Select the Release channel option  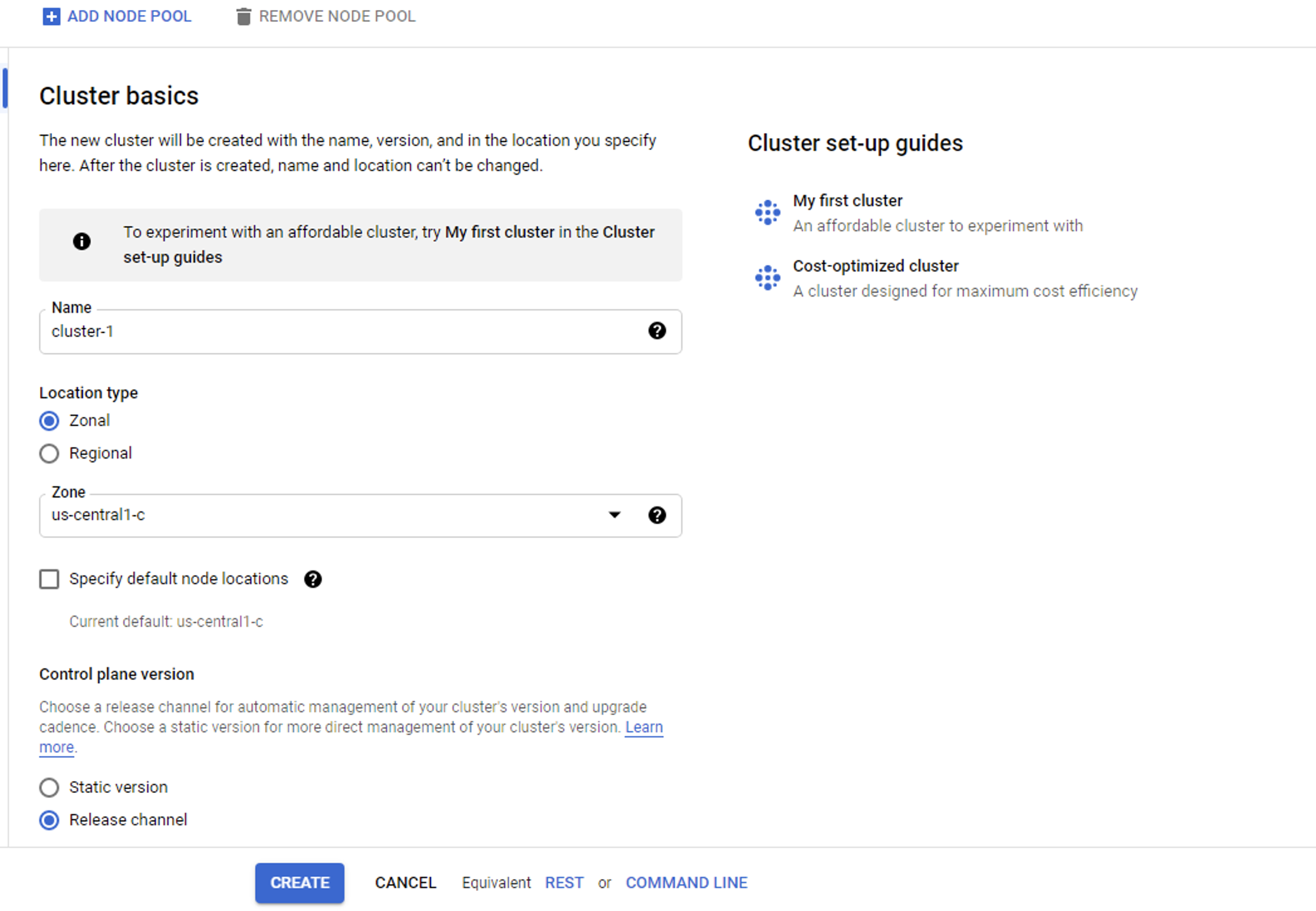49,820
